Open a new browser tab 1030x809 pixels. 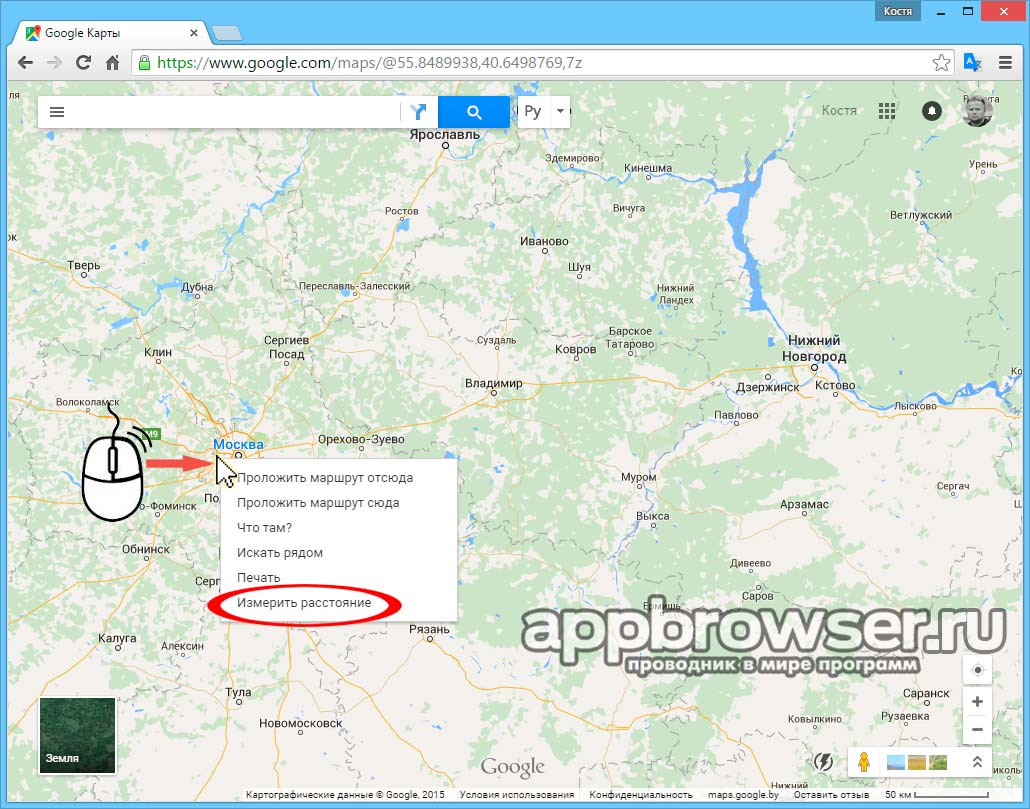tap(227, 33)
